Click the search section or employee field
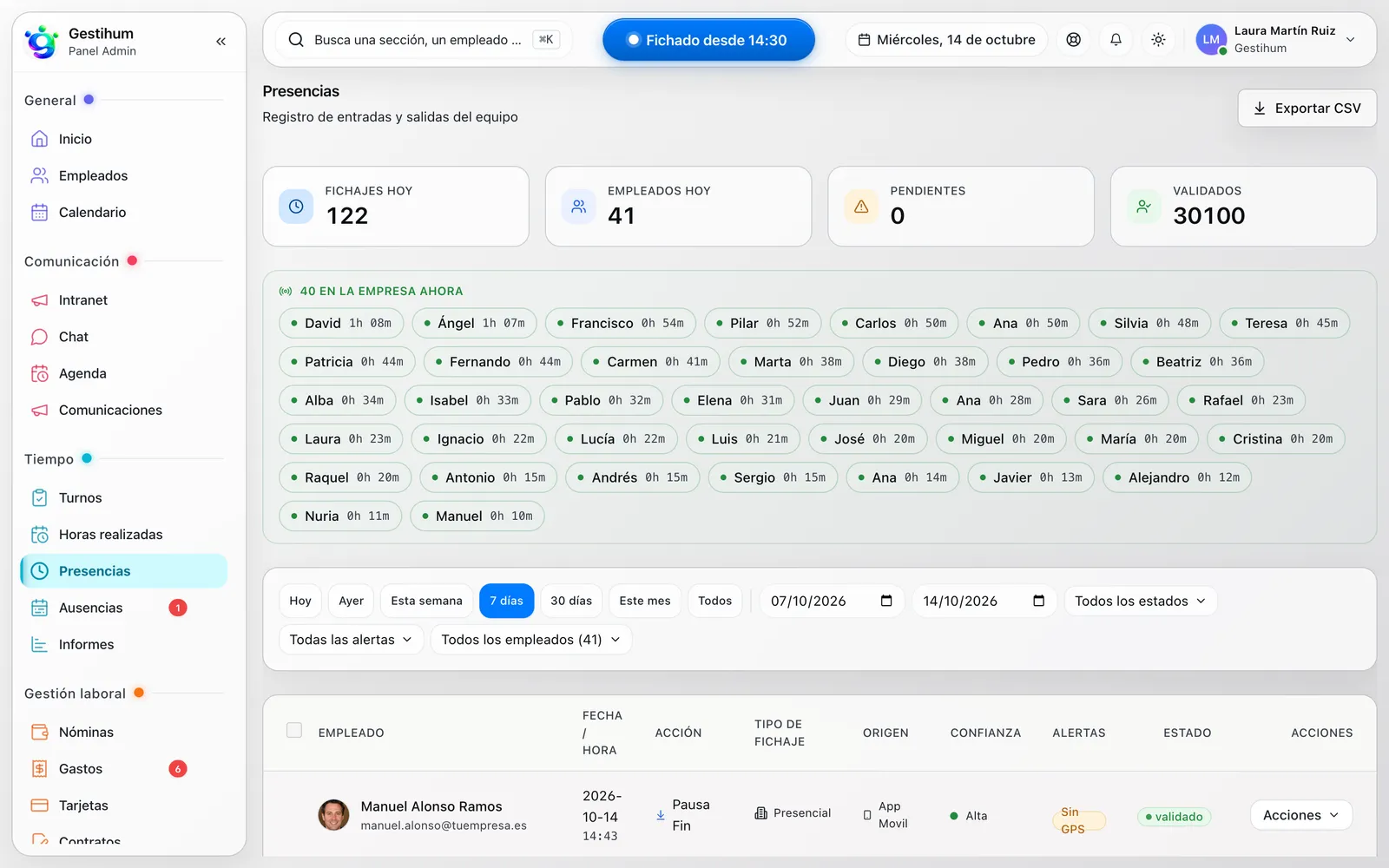The height and width of the screenshot is (868, 1389). (x=424, y=40)
